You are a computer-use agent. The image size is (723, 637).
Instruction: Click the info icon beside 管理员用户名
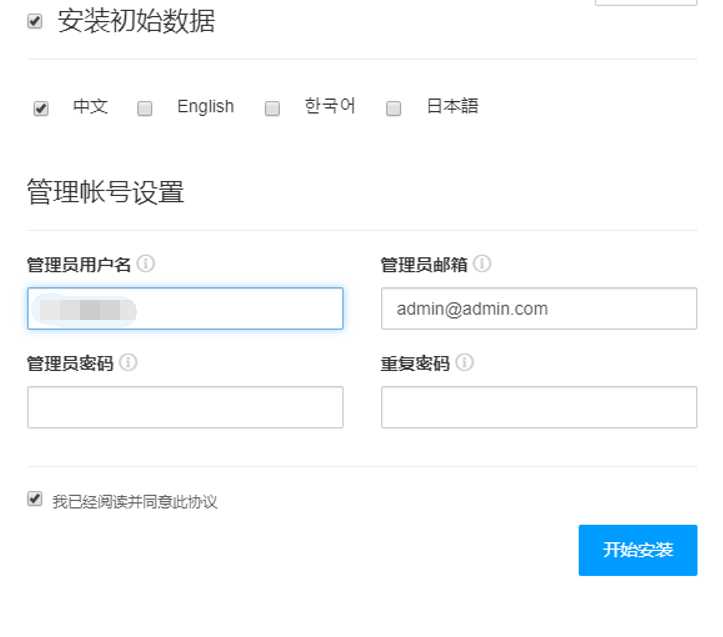click(x=146, y=264)
